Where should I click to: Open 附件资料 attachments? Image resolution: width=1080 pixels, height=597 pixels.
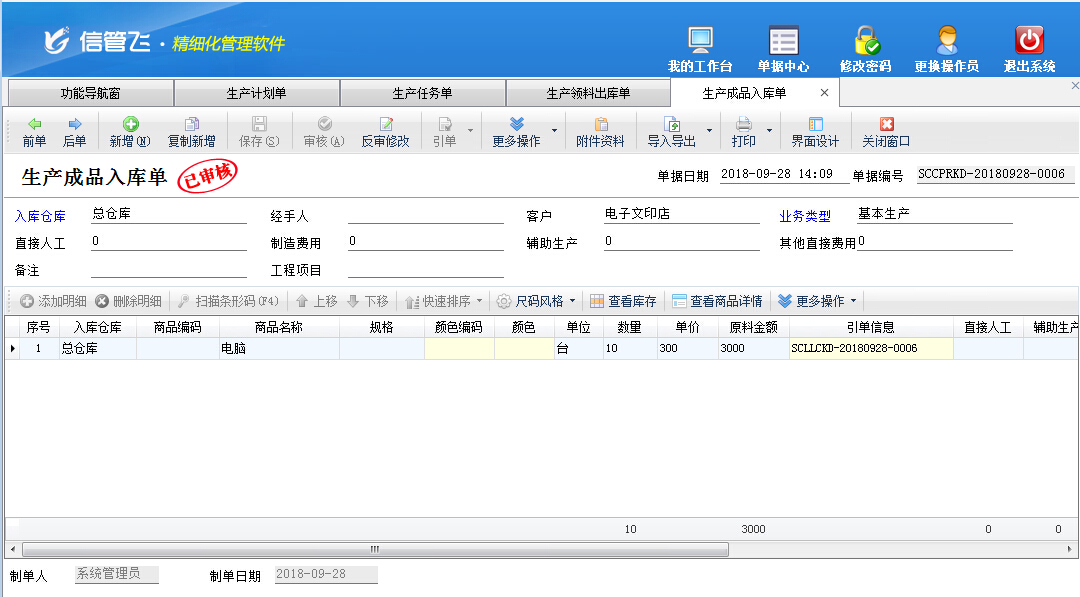point(600,131)
